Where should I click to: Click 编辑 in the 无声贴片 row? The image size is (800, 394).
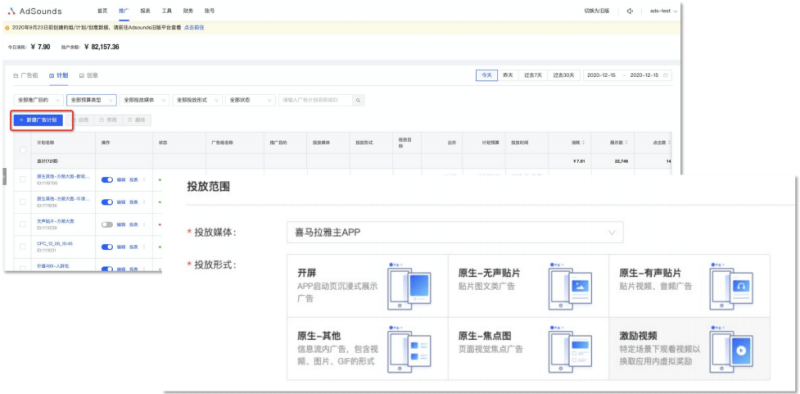[x=121, y=225]
